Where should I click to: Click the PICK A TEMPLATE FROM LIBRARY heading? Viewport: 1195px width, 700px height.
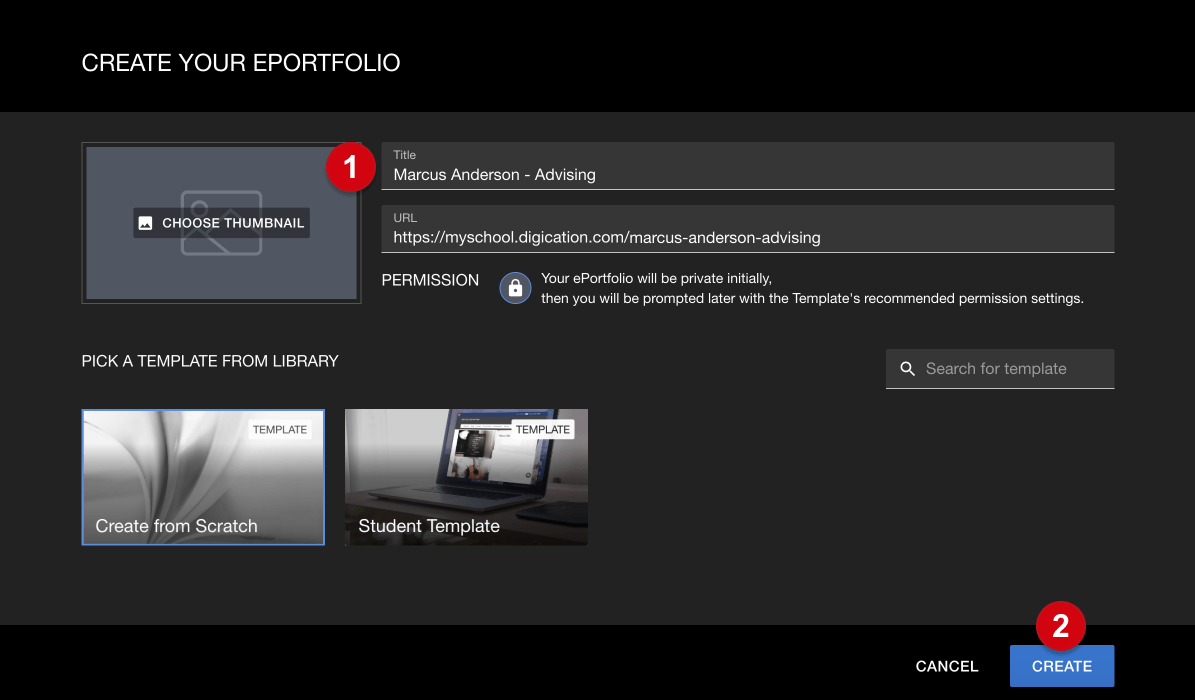(210, 361)
